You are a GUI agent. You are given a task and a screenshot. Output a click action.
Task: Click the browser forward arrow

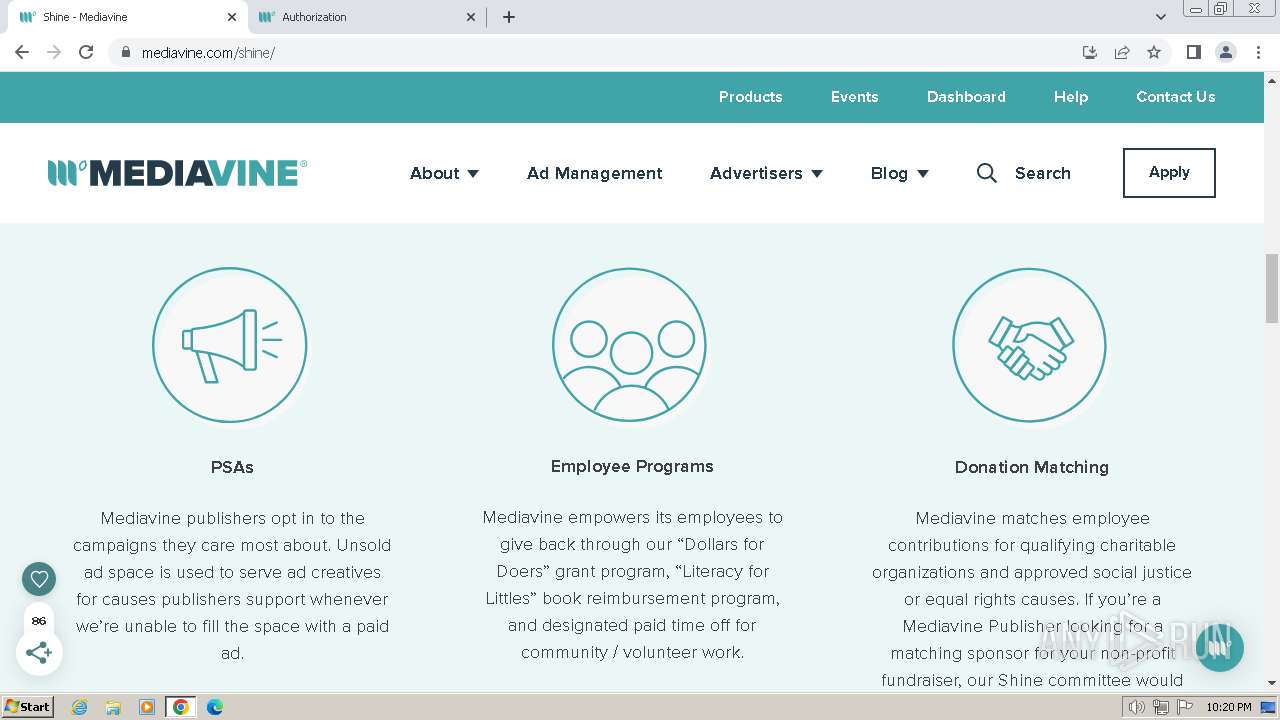click(54, 52)
